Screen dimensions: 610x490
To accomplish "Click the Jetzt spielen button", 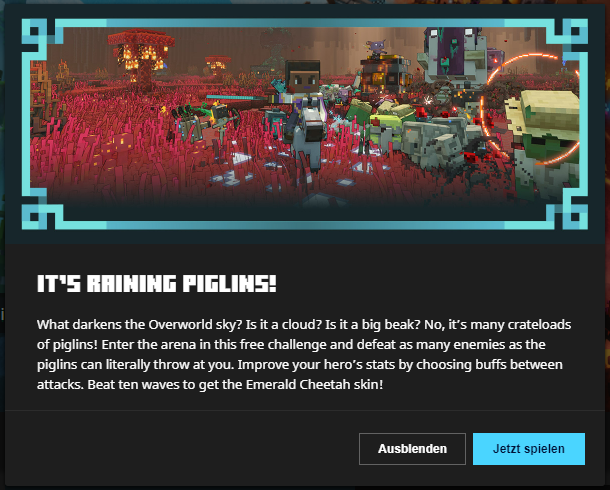I will click(529, 449).
